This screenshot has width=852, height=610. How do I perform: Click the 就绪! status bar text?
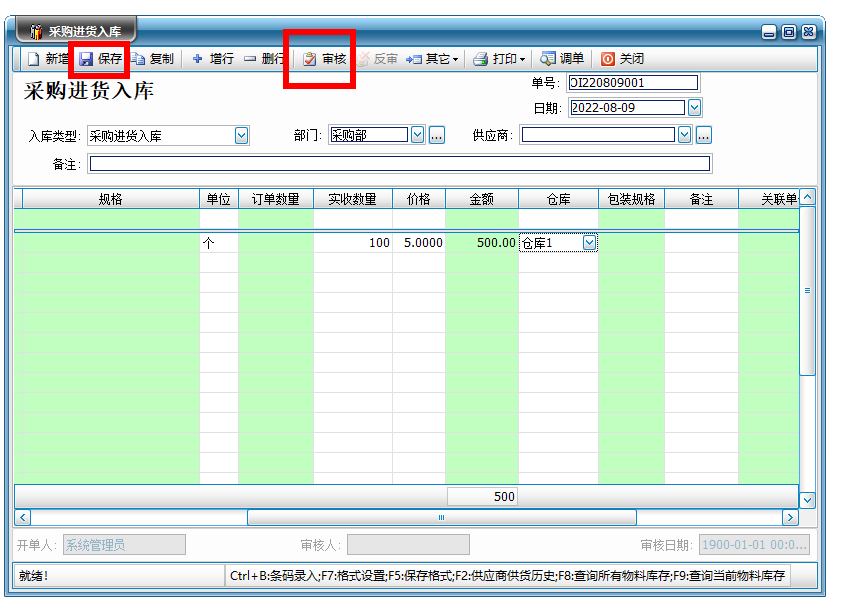point(34,576)
